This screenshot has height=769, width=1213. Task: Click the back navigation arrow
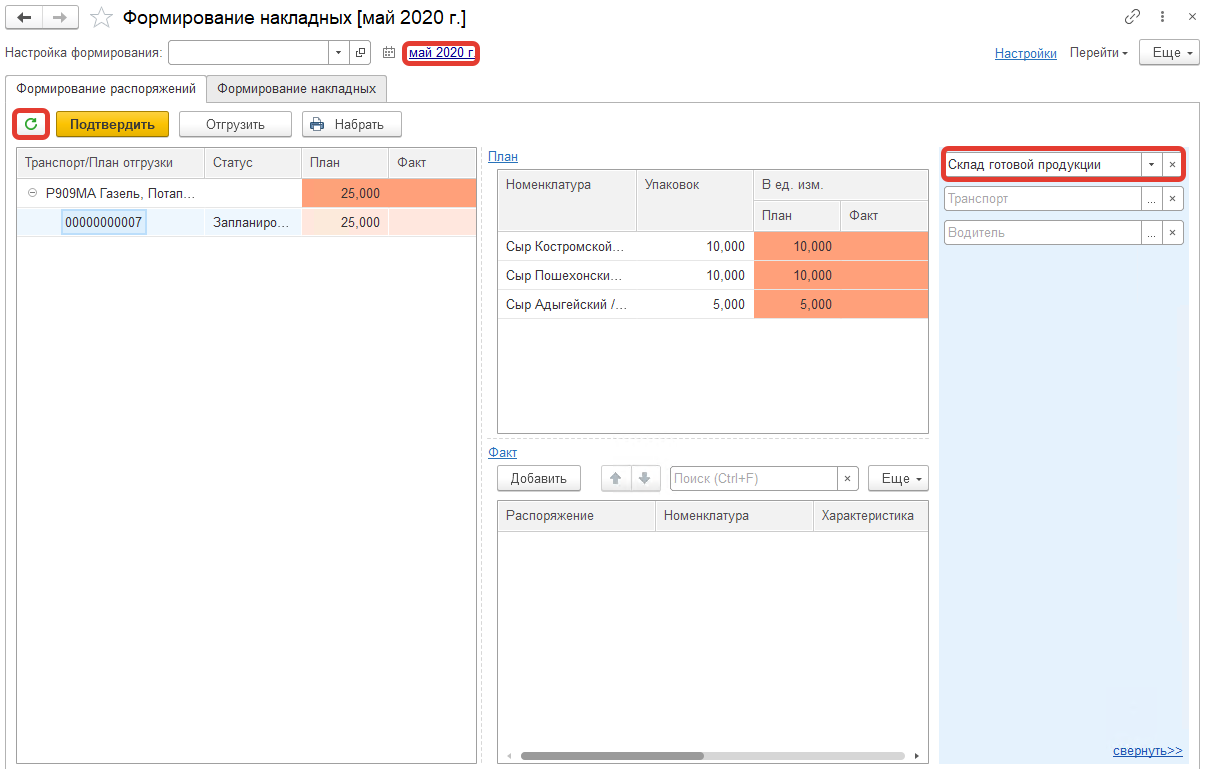(x=24, y=18)
